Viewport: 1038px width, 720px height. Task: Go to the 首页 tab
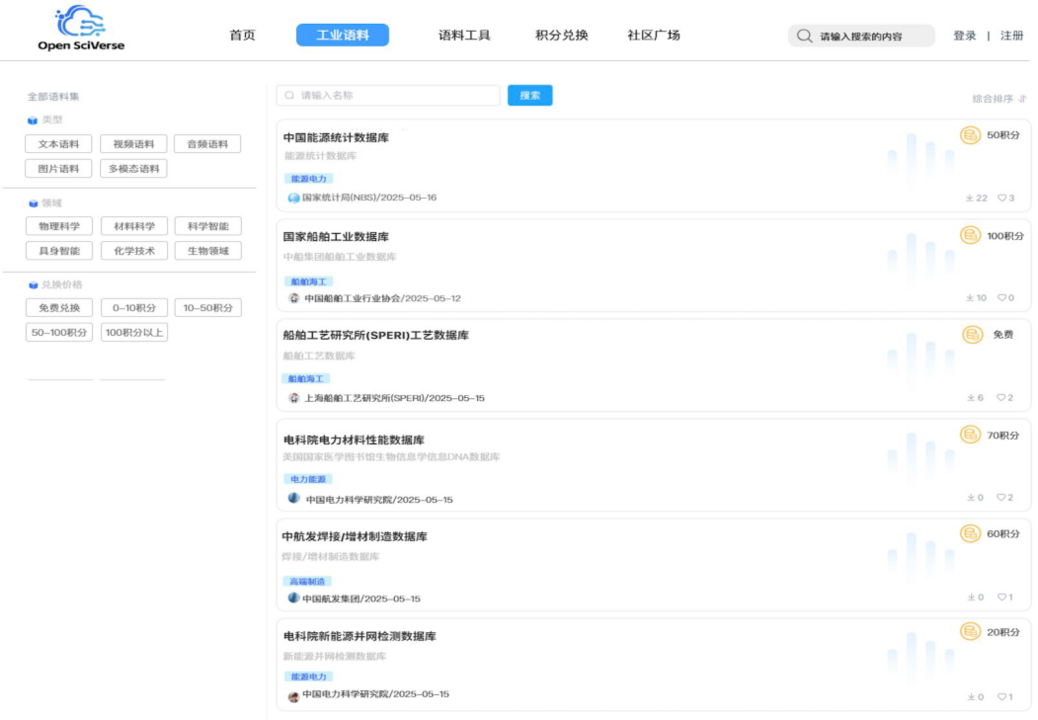pyautogui.click(x=242, y=35)
